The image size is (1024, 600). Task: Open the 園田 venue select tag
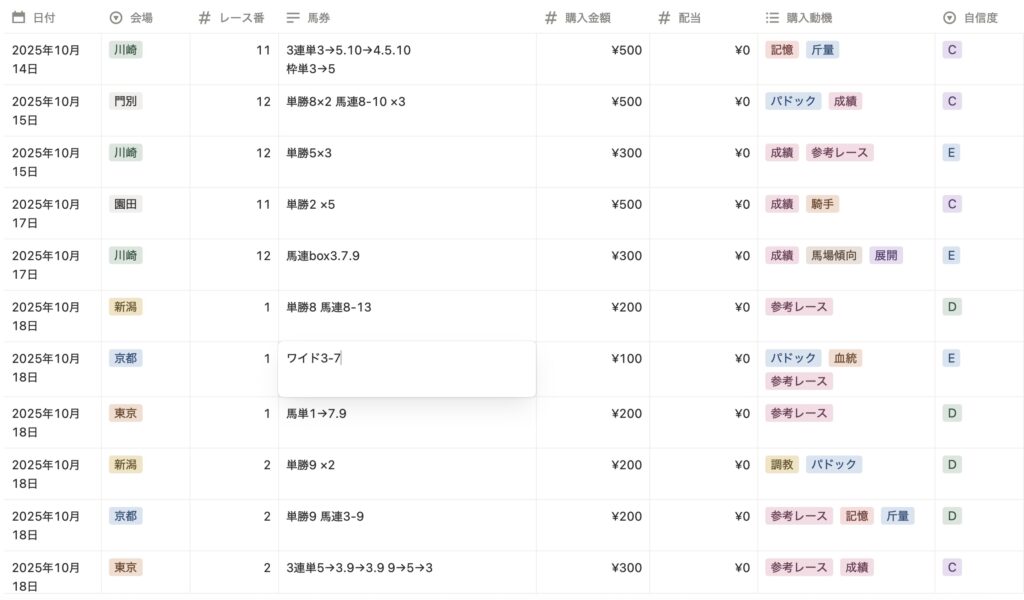(126, 204)
